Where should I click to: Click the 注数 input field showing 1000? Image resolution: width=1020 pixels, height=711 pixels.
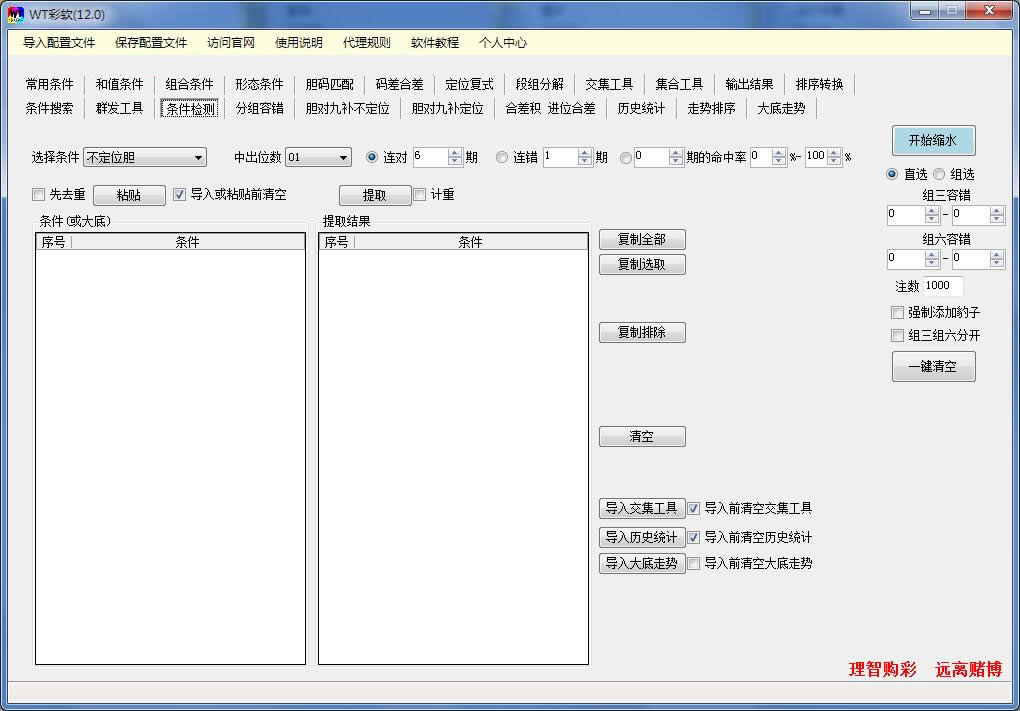tap(940, 285)
